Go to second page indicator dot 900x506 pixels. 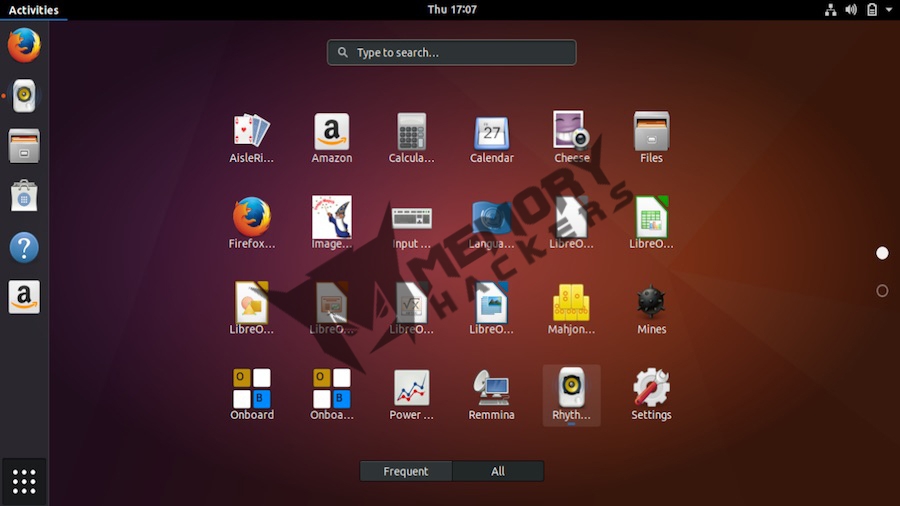click(x=882, y=291)
